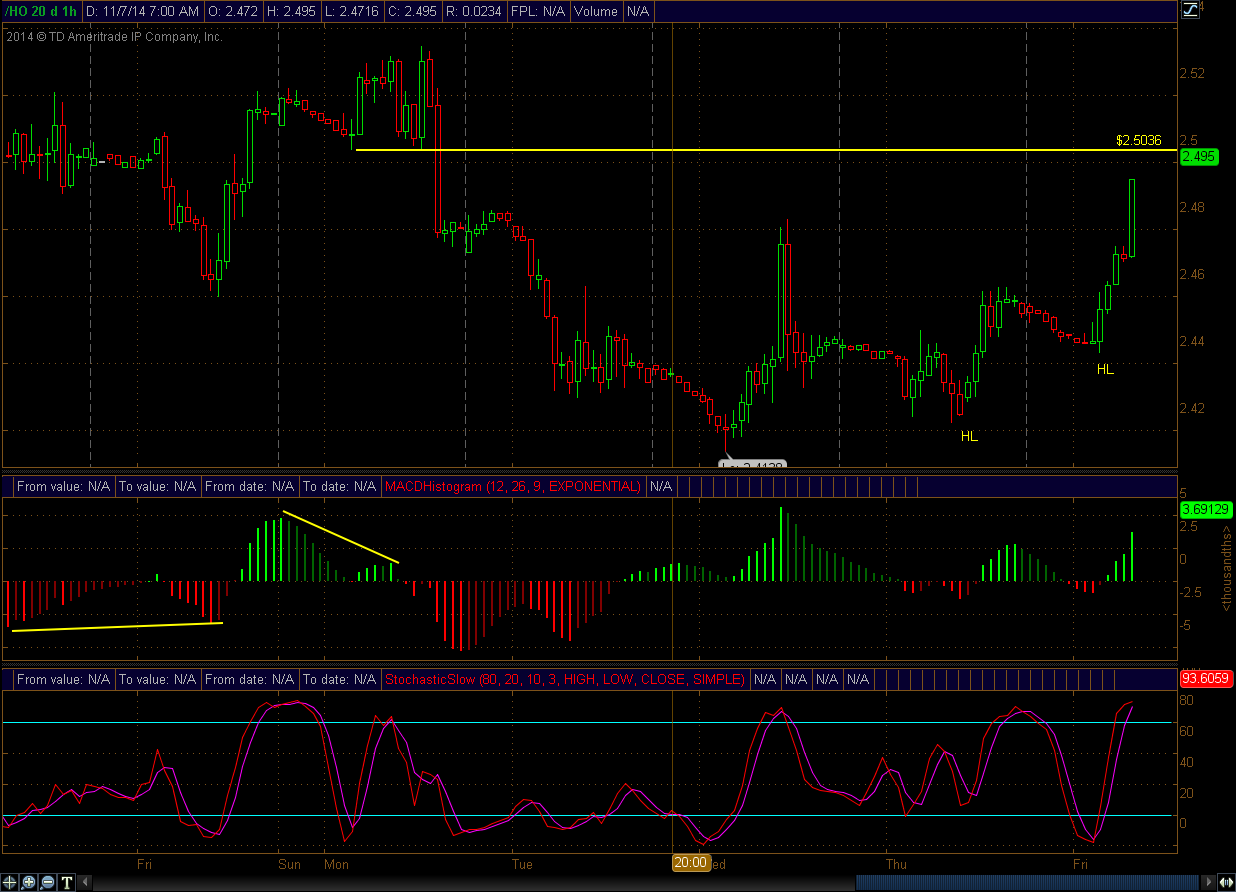Click the right scroll arrow on time axis
The width and height of the screenshot is (1236, 892).
tap(1209, 882)
